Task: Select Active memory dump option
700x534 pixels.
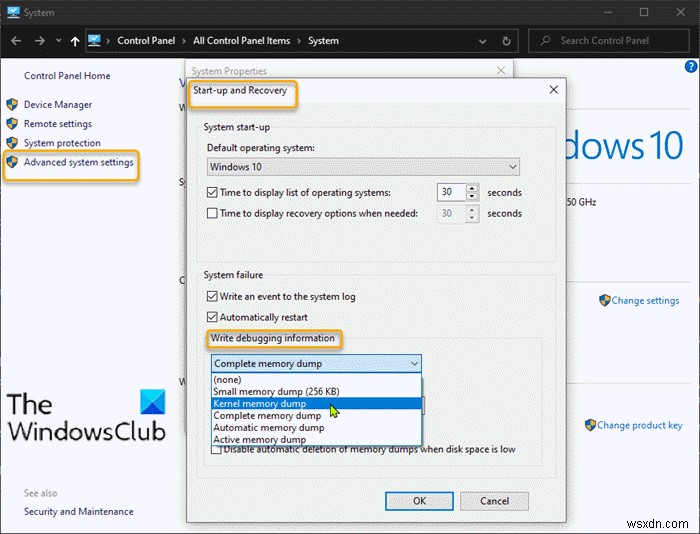Action: tap(316, 439)
